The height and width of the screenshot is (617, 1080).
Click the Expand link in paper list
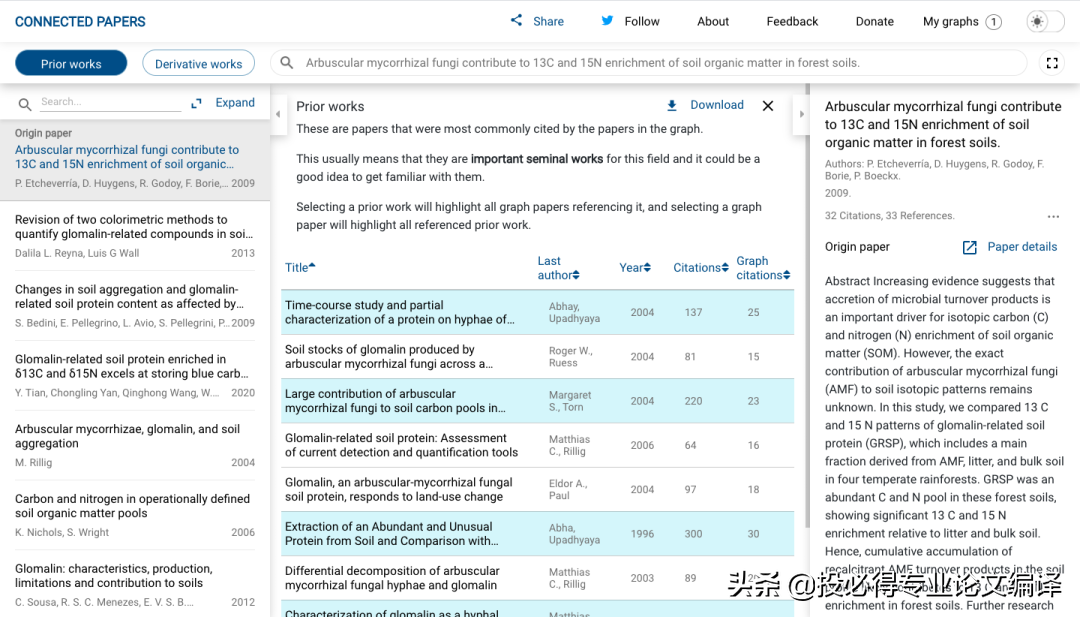point(235,103)
